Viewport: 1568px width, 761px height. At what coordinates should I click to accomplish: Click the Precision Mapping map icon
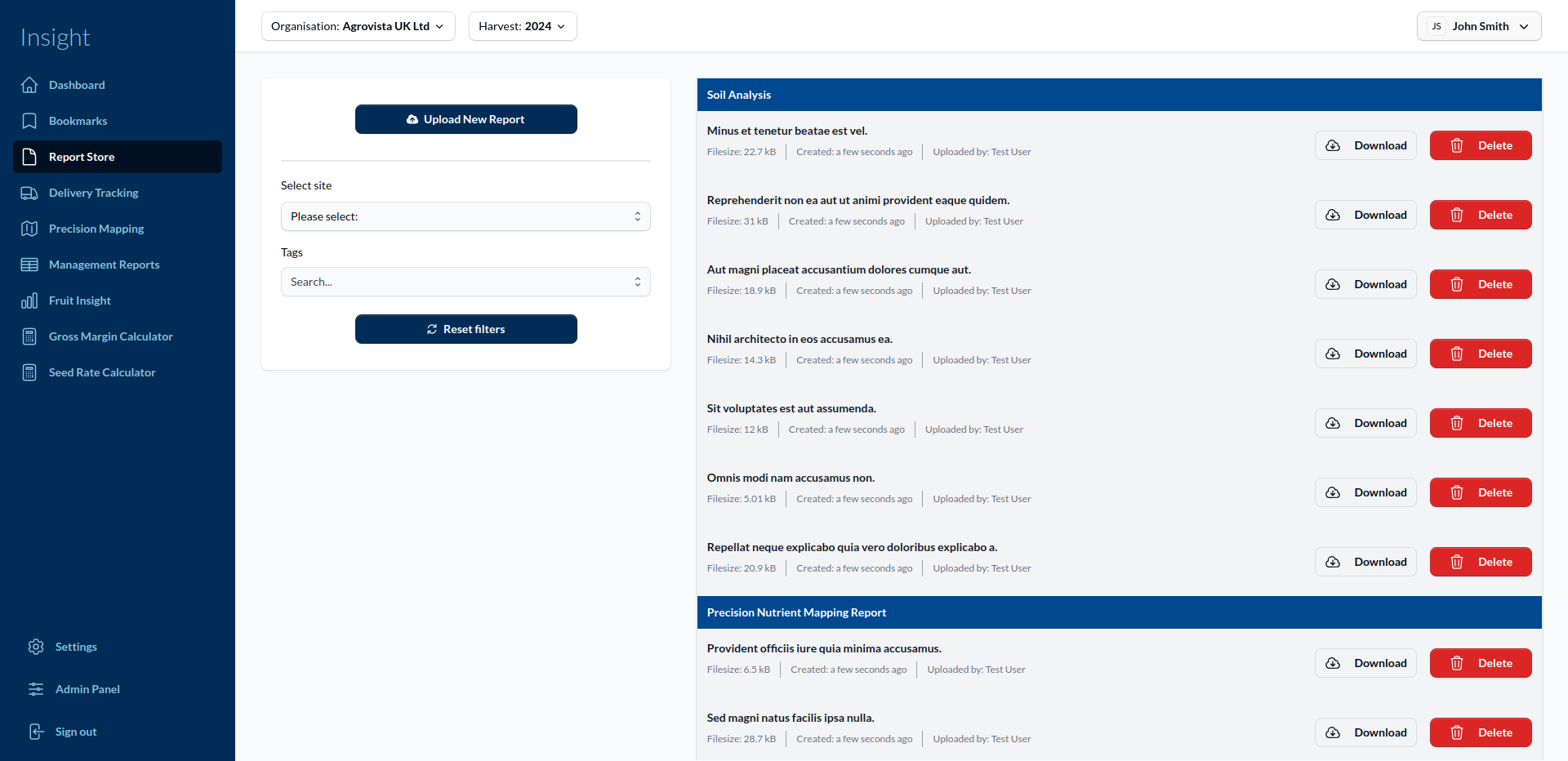29,229
